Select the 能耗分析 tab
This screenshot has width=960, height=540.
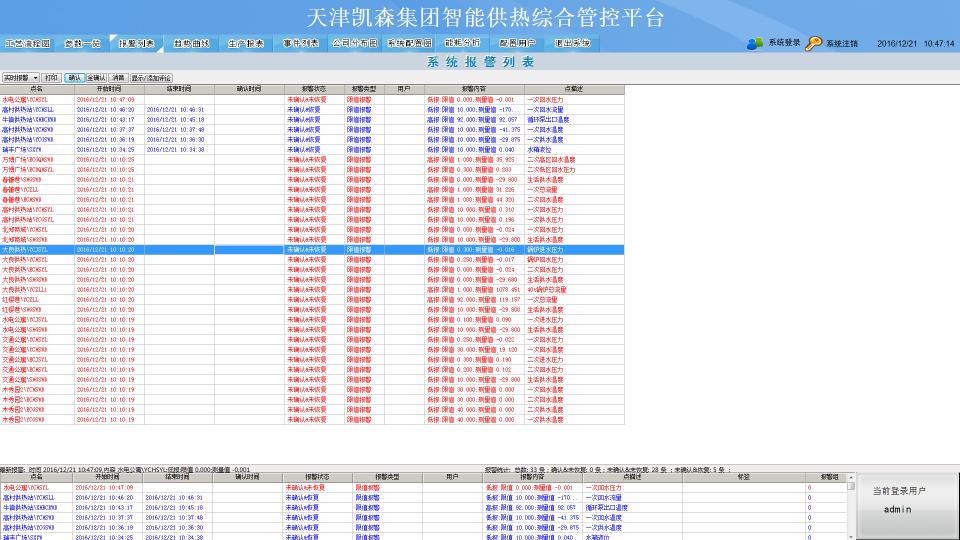tap(463, 44)
